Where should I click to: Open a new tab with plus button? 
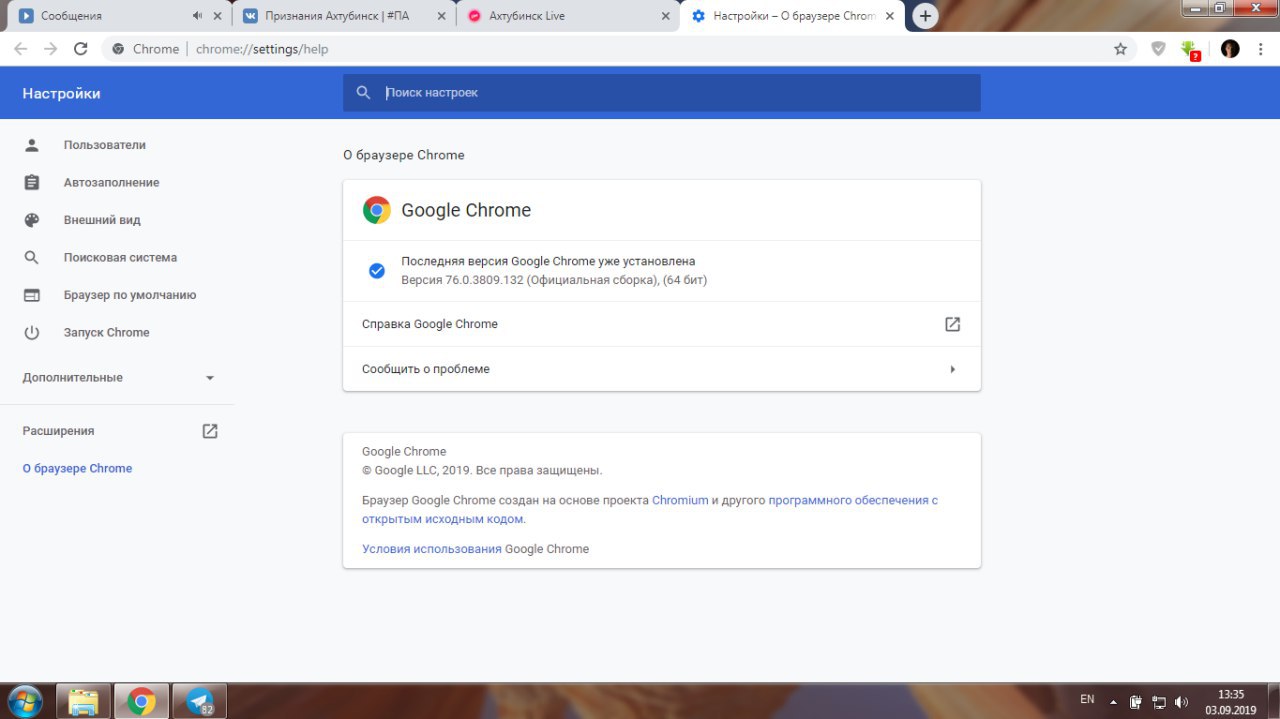(926, 16)
